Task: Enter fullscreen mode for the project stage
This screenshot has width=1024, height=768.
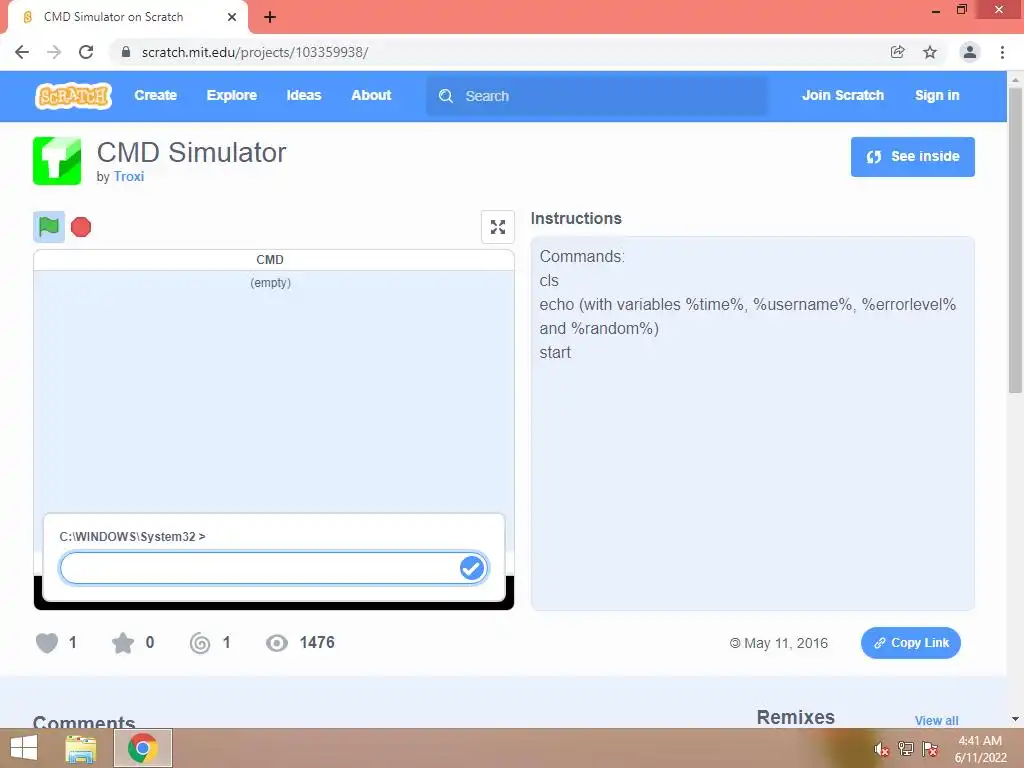Action: (x=498, y=227)
